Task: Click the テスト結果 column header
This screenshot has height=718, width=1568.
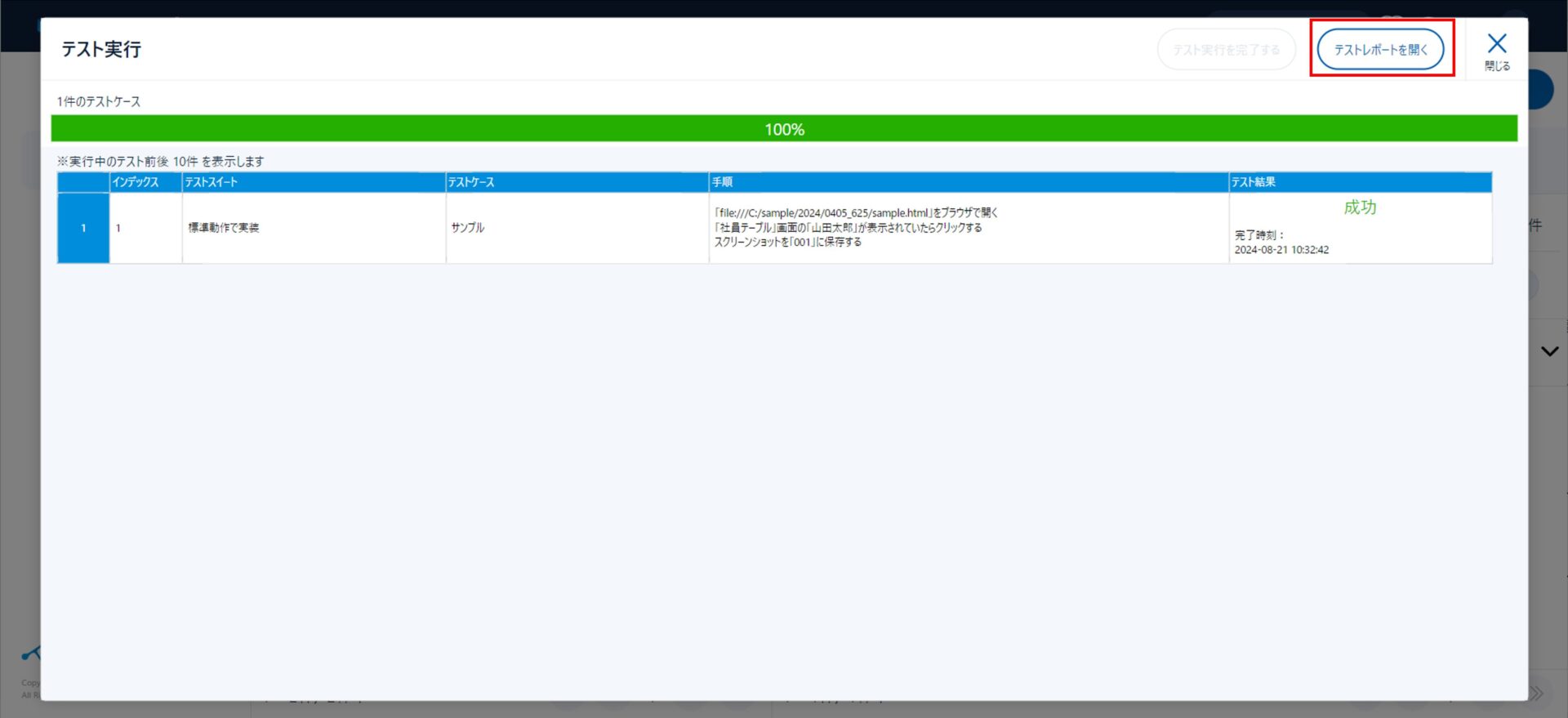Action: pos(1360,182)
